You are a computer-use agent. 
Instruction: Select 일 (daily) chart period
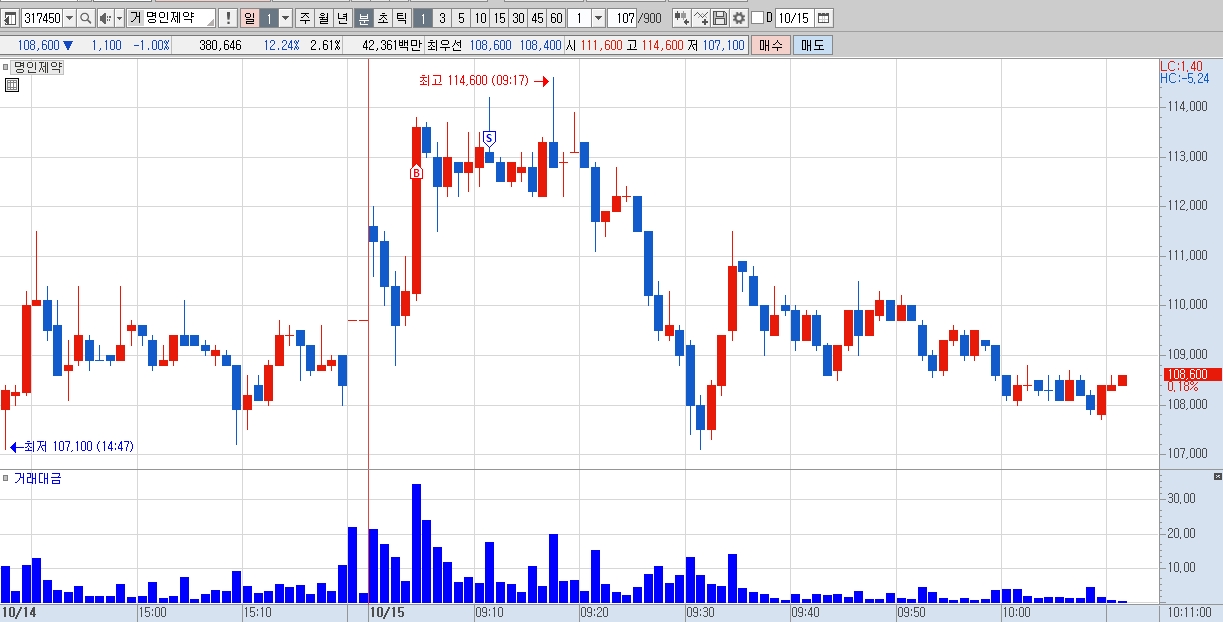pos(249,18)
